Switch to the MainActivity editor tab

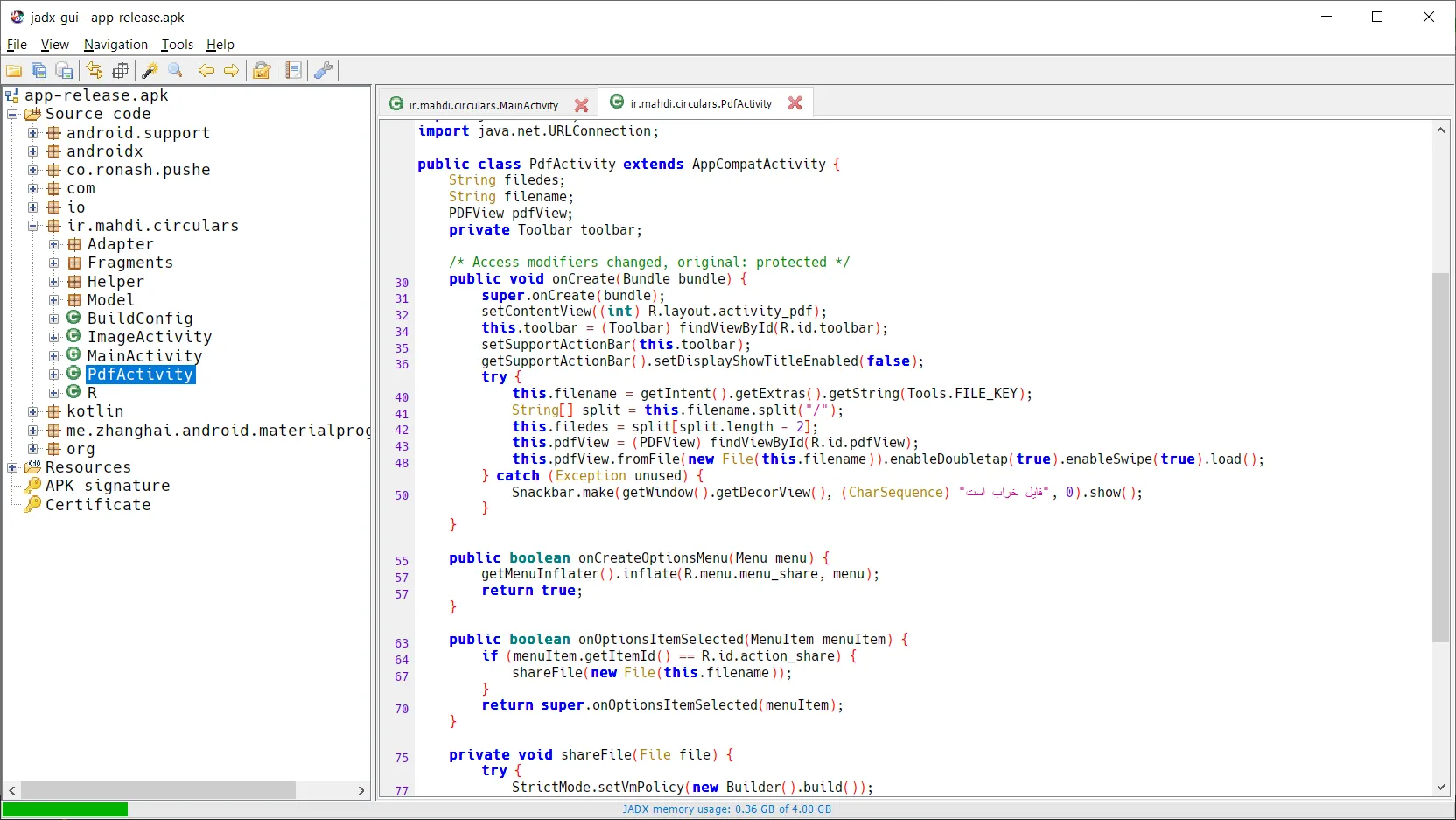[x=483, y=105]
